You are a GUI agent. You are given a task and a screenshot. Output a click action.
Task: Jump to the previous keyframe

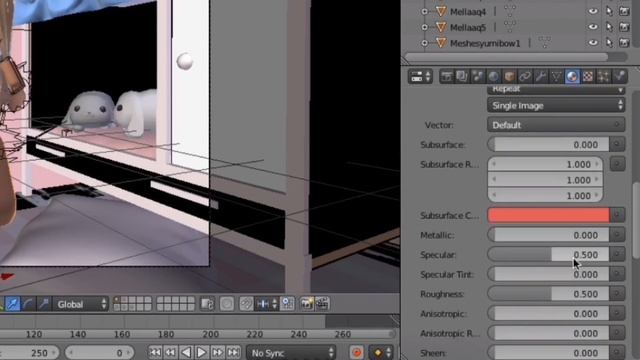coord(171,352)
